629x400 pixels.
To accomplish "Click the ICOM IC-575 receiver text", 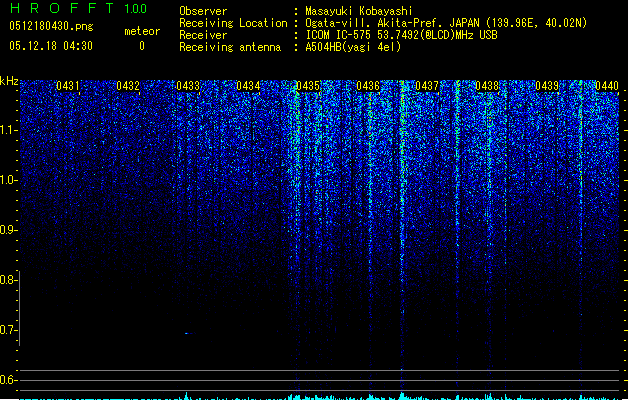I will click(402, 35).
